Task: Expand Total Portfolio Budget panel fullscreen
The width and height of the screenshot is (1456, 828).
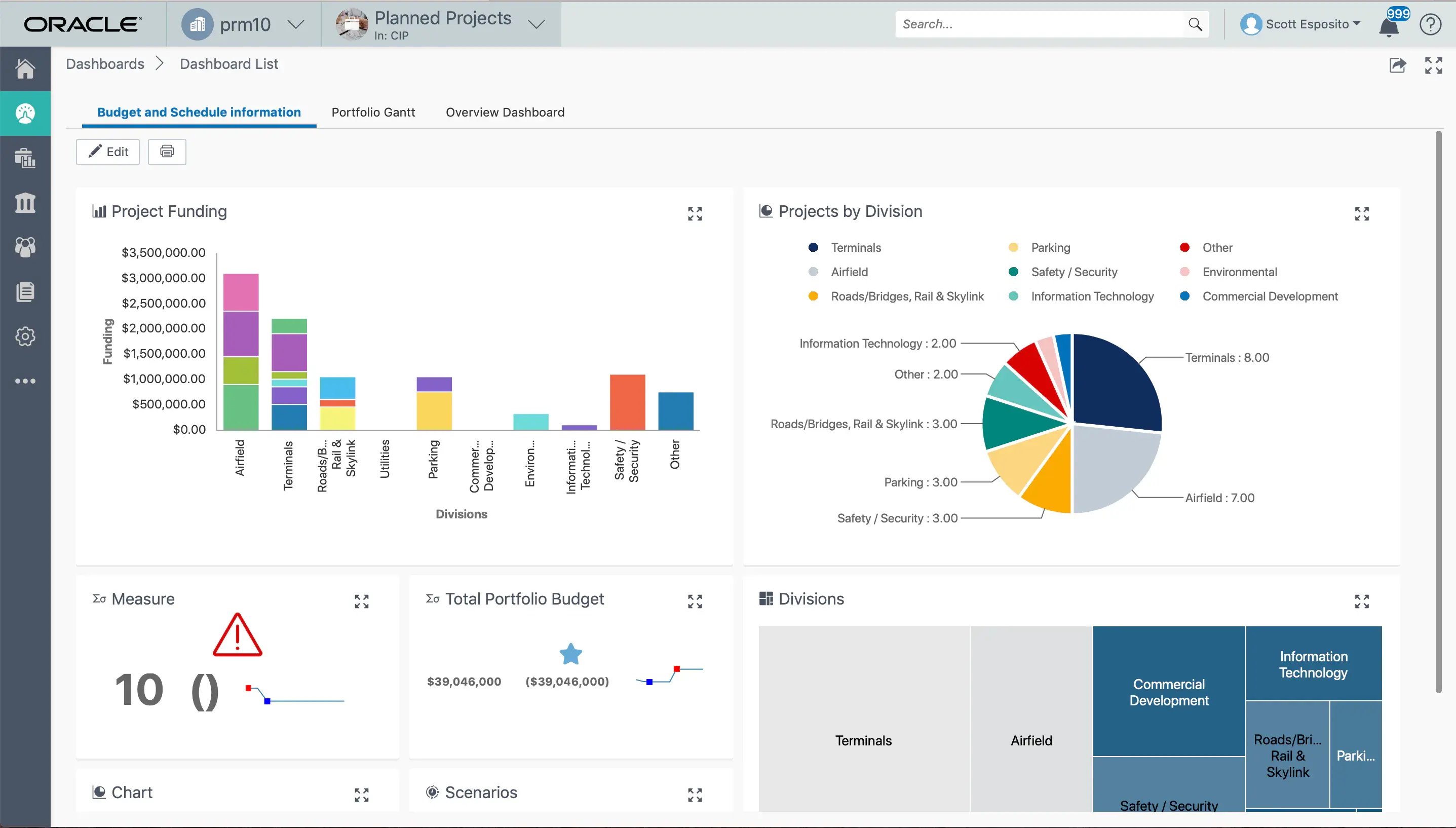Action: [x=696, y=601]
